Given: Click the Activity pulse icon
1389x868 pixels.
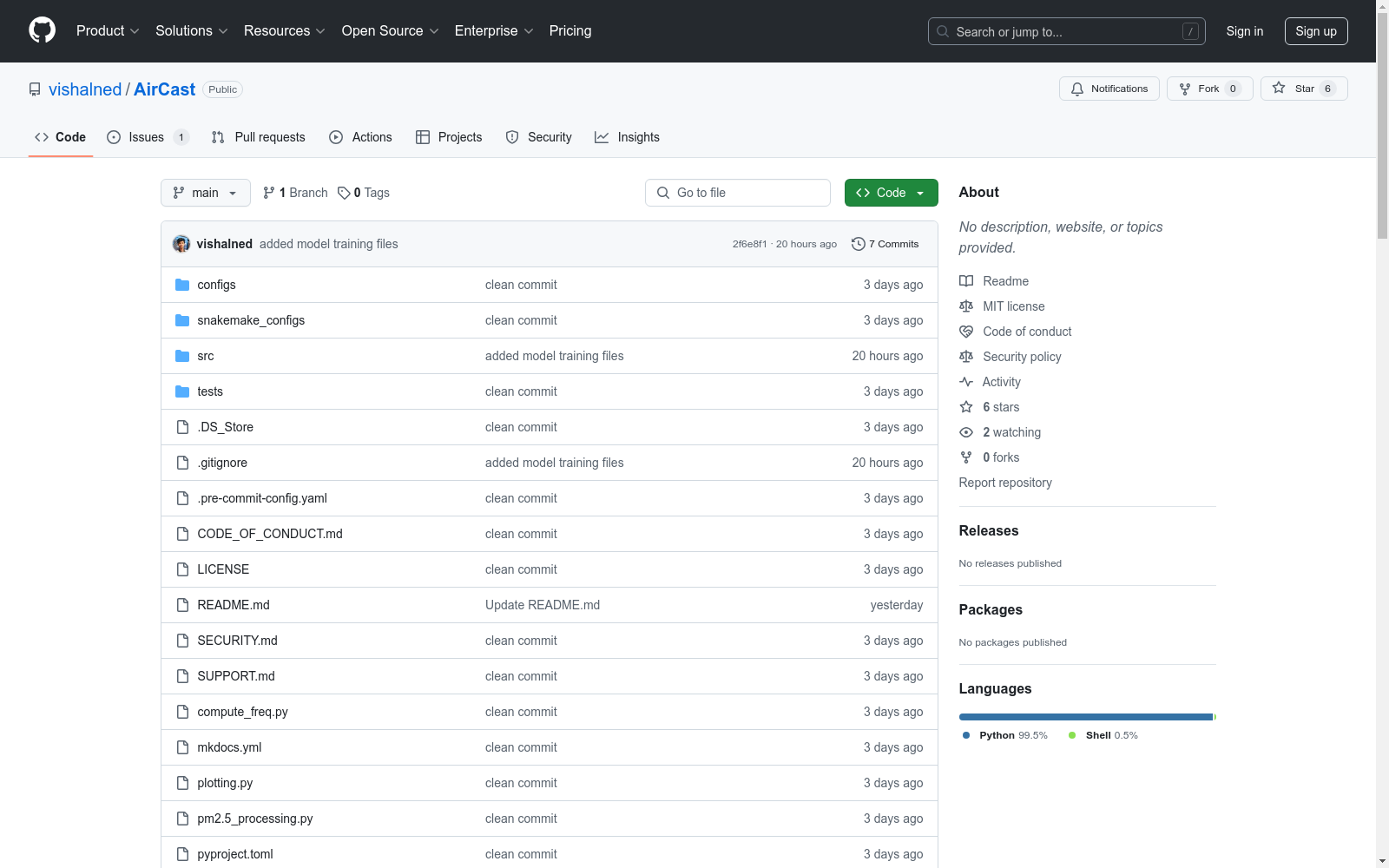Looking at the screenshot, I should click(x=966, y=382).
